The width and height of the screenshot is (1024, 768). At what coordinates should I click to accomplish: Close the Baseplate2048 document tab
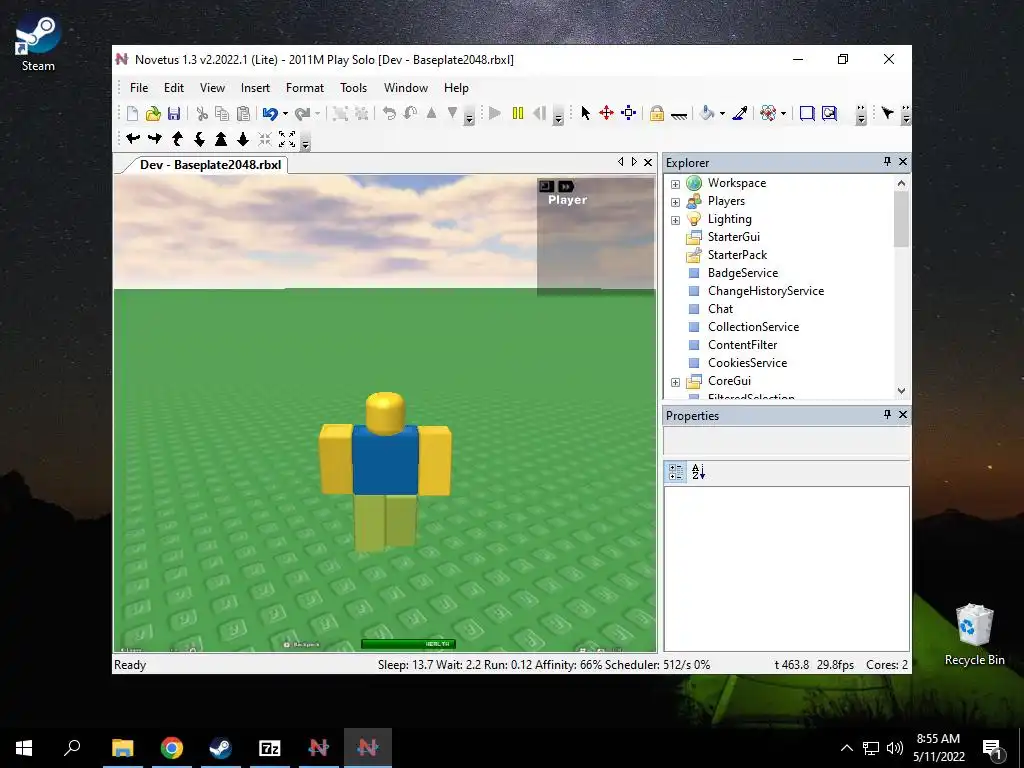648,162
